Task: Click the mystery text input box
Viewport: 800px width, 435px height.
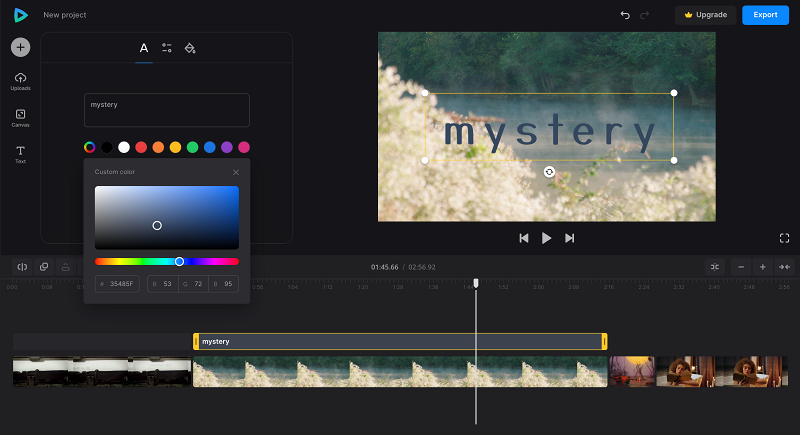Action: click(167, 110)
